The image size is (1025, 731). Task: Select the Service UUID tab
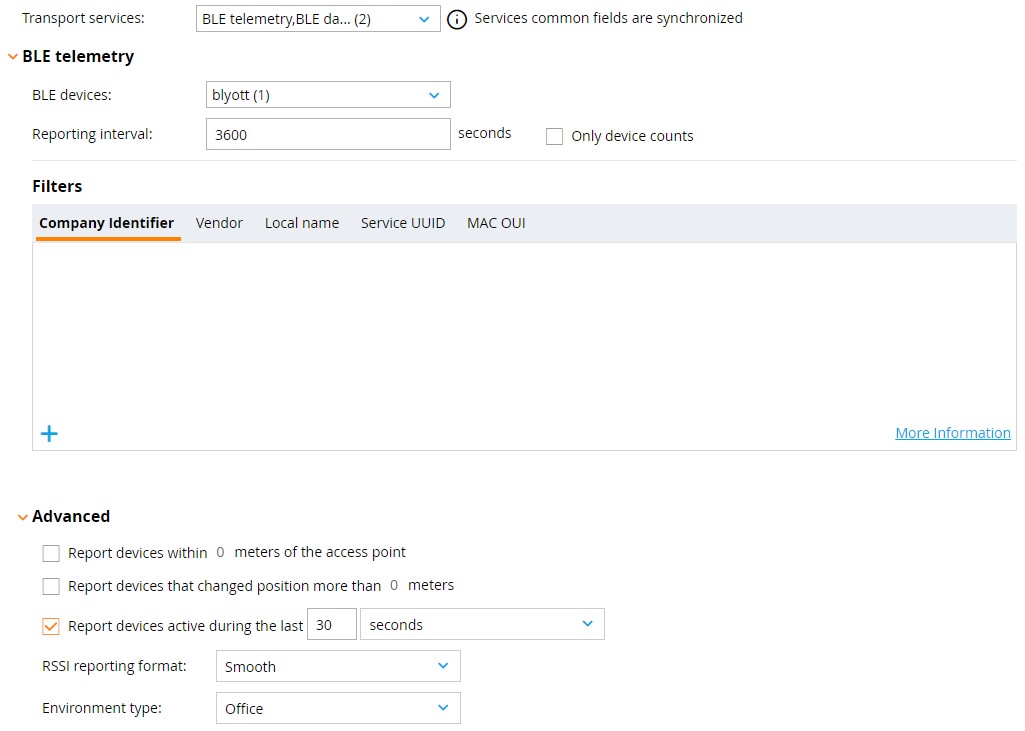click(402, 223)
